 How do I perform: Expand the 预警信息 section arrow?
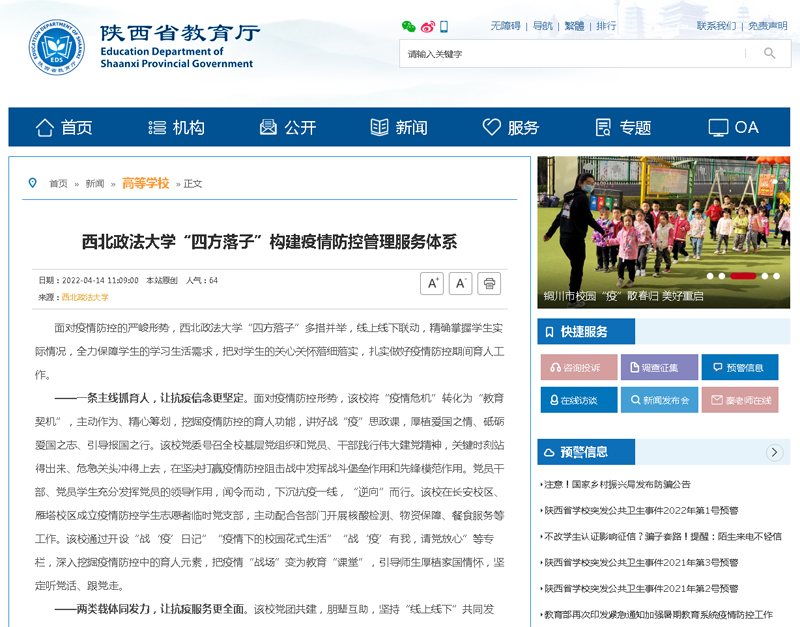click(x=774, y=452)
